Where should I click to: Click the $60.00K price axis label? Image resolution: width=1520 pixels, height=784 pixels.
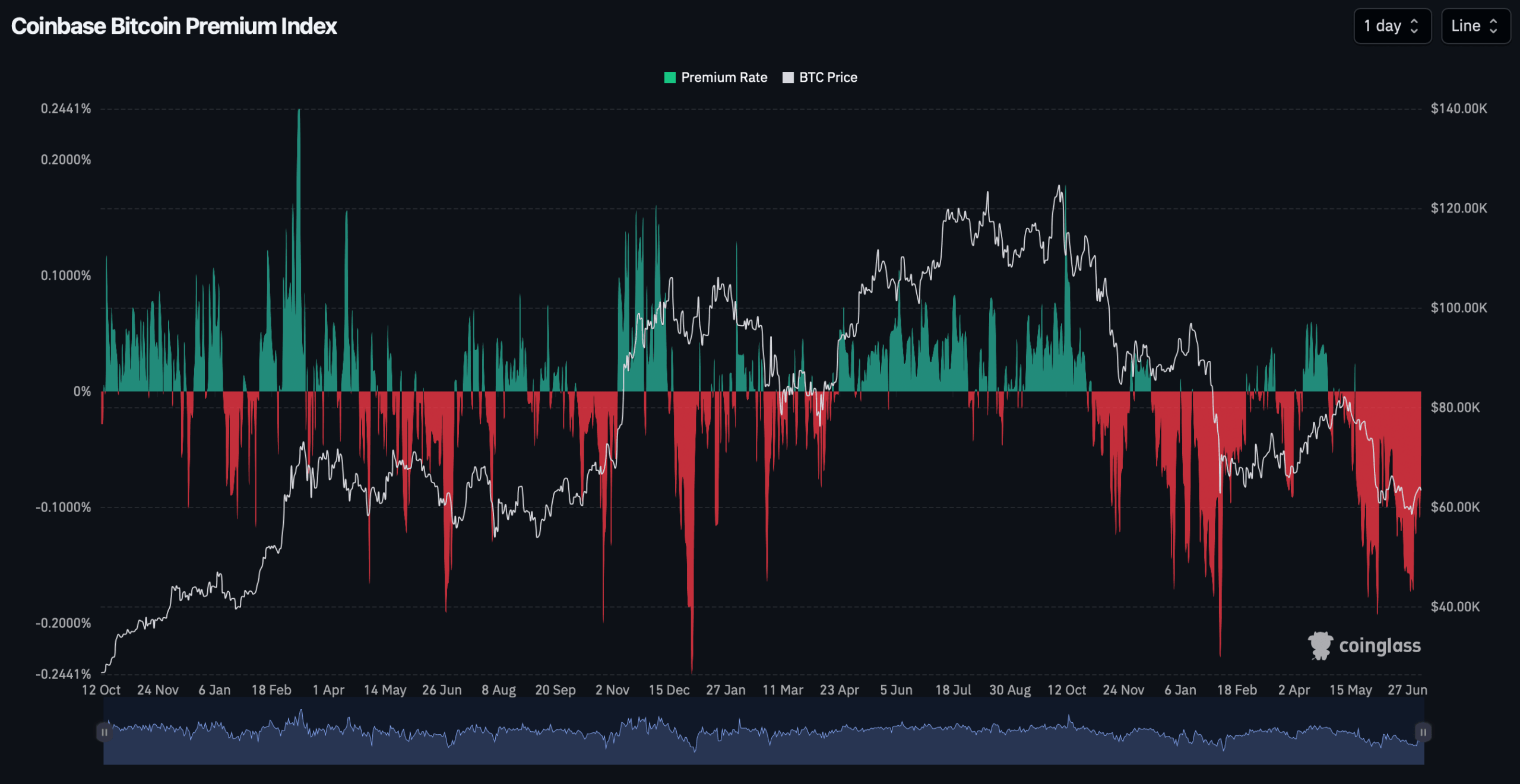(x=1455, y=507)
